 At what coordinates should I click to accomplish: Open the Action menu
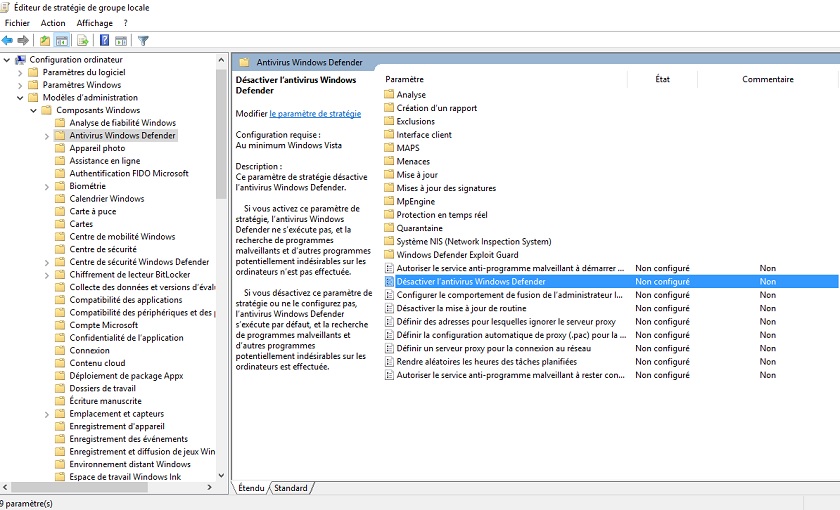click(53, 23)
